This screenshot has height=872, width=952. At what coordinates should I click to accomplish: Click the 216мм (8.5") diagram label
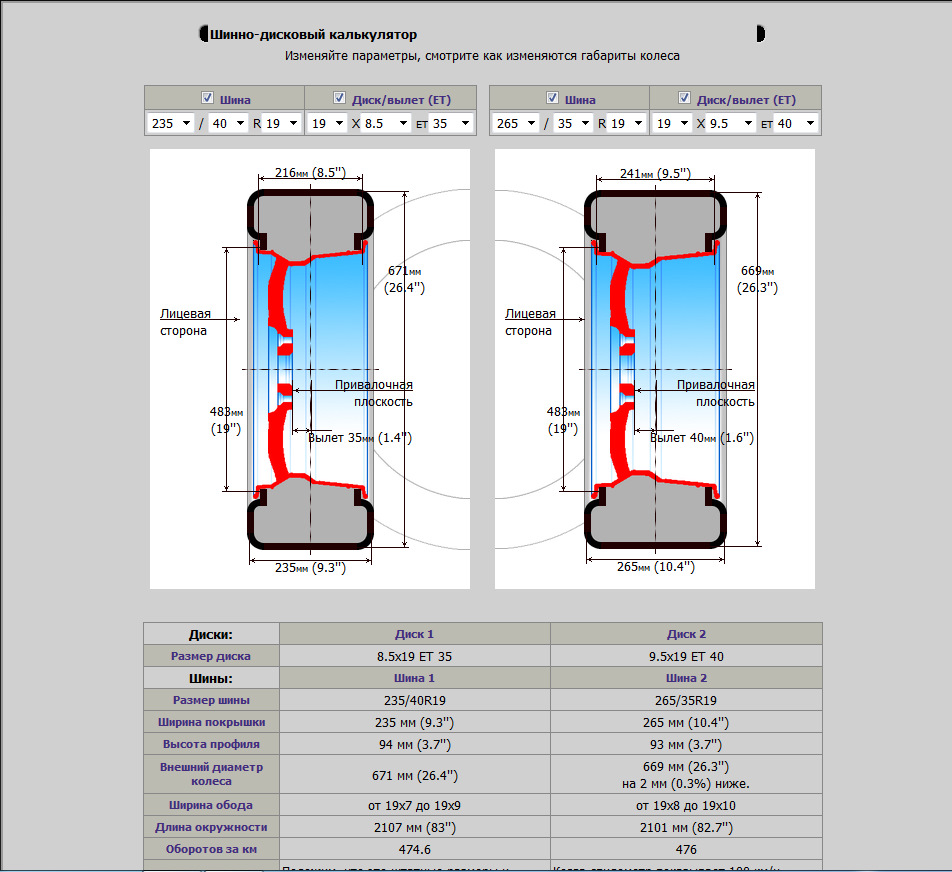point(310,172)
